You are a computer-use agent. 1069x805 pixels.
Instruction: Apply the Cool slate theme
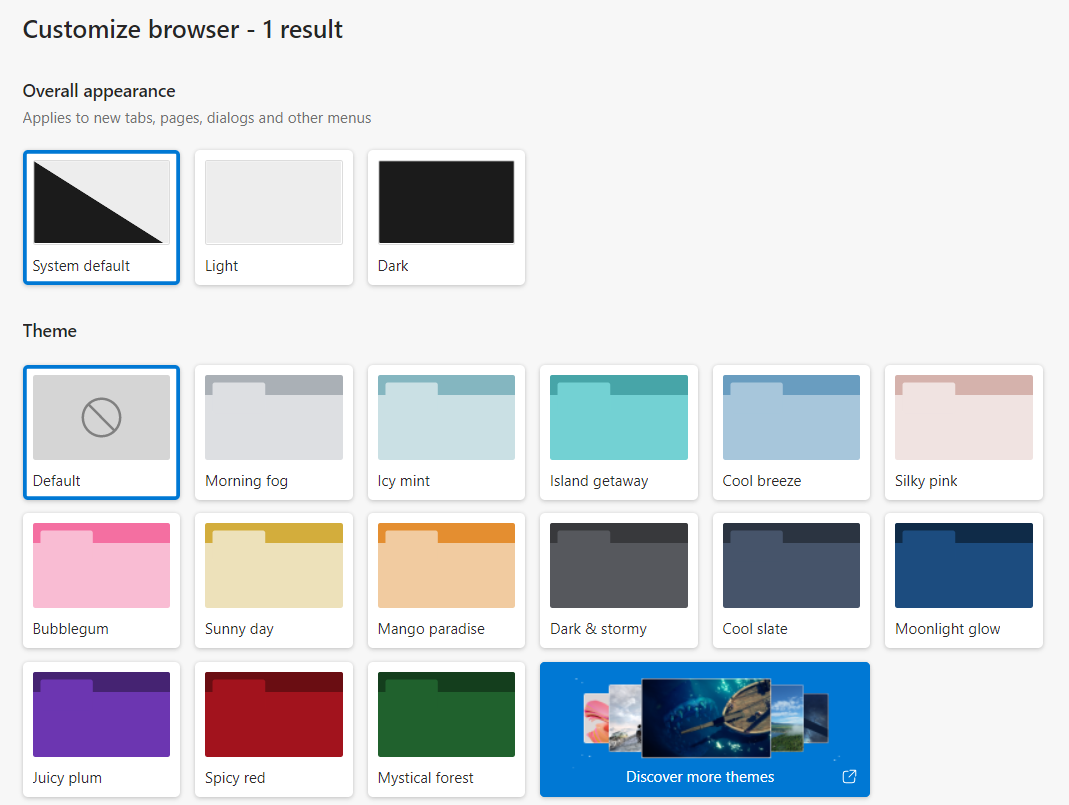point(792,581)
